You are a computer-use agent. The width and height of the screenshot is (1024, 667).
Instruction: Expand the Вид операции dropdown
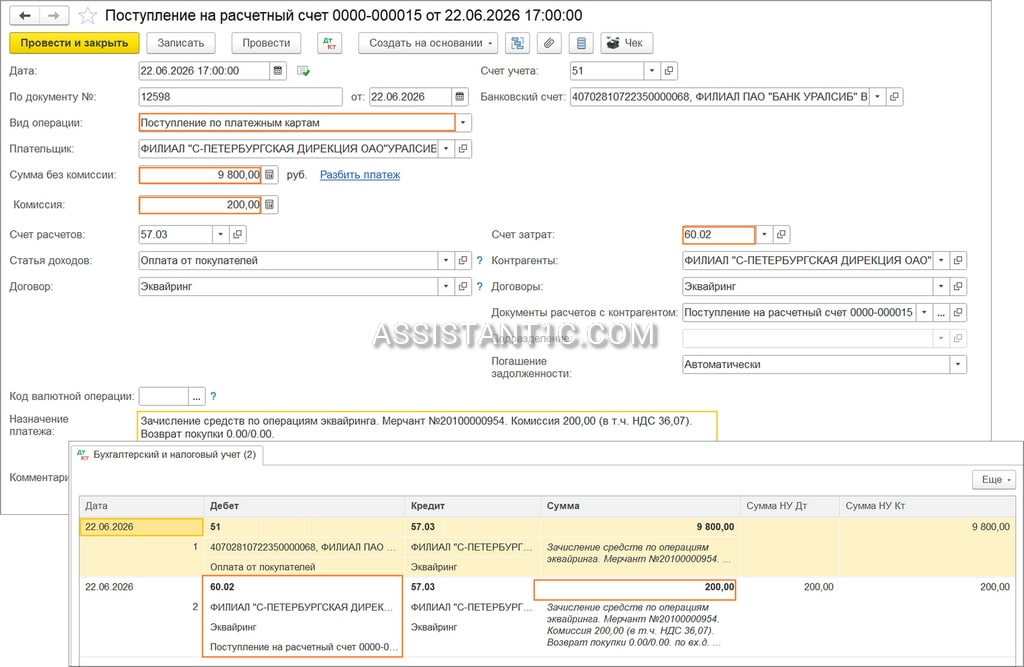pos(463,123)
